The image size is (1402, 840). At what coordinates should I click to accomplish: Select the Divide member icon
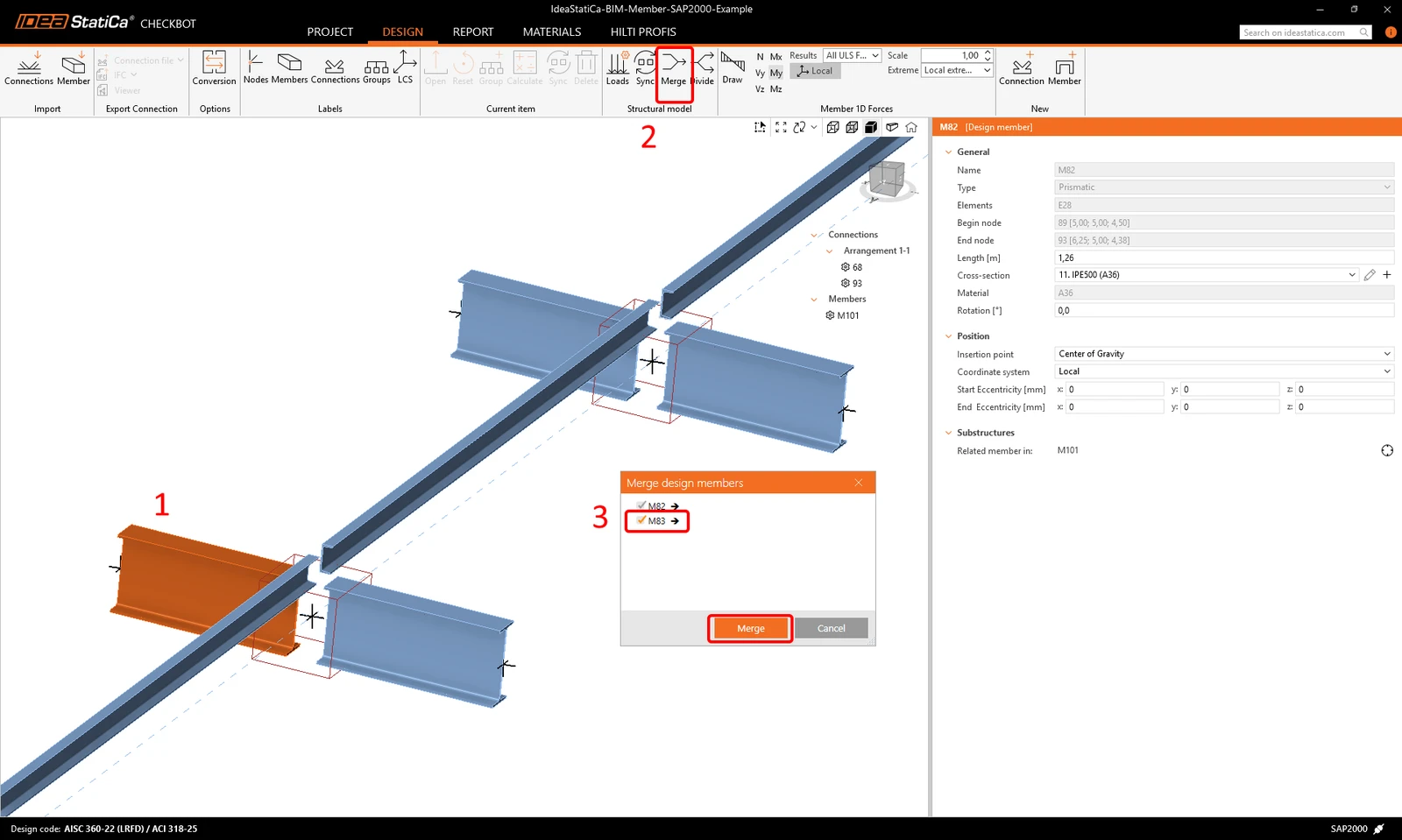coord(704,68)
